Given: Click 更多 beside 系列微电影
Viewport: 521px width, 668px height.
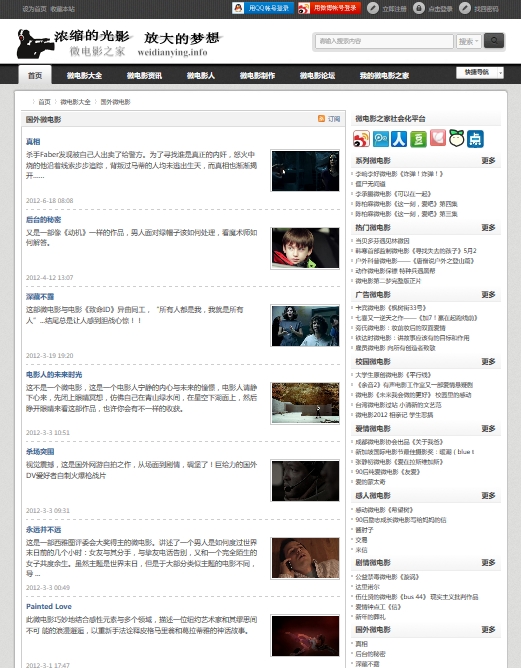Looking at the screenshot, I should [488, 161].
